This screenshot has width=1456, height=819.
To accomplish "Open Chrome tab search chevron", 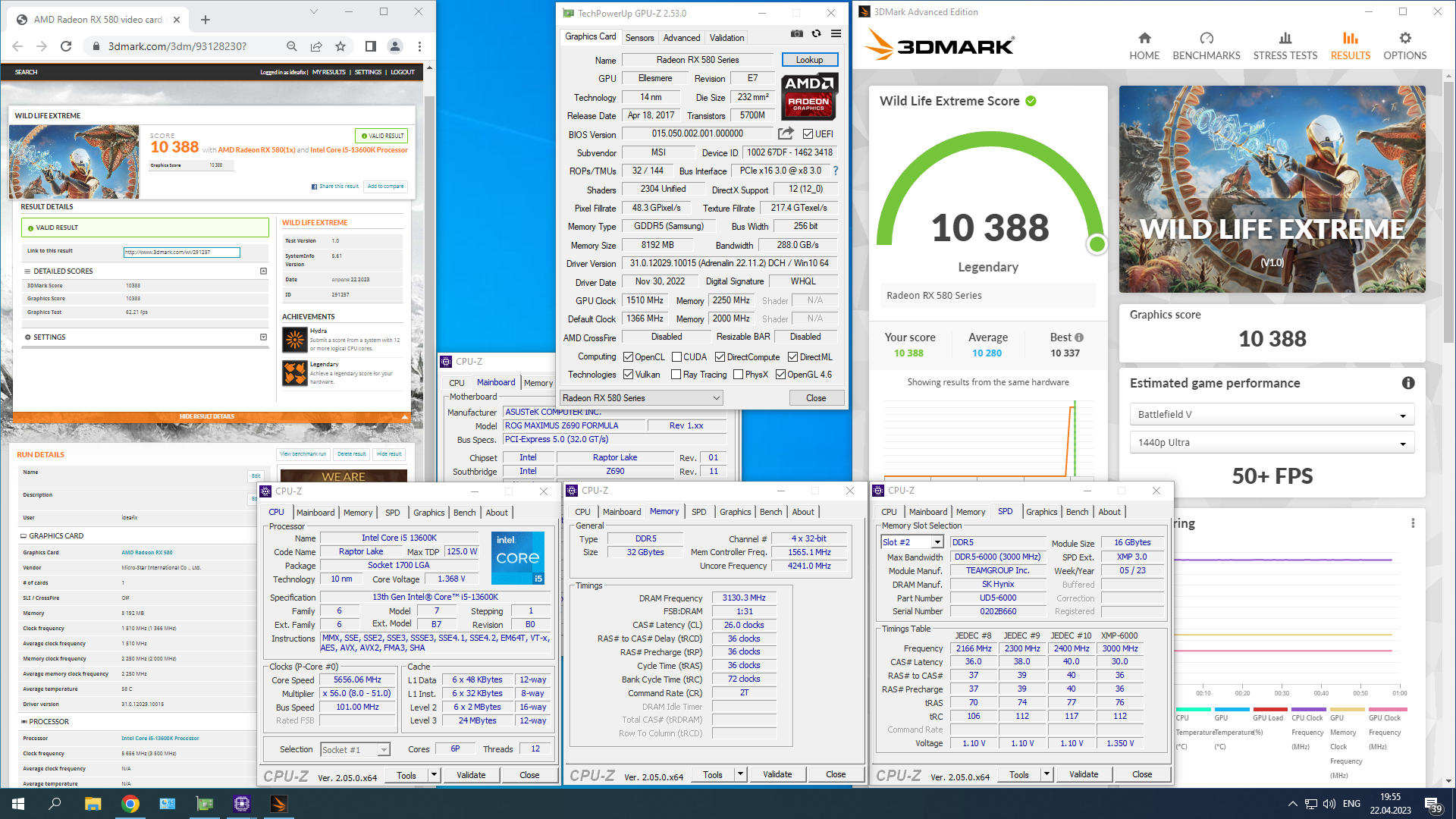I will coord(315,12).
